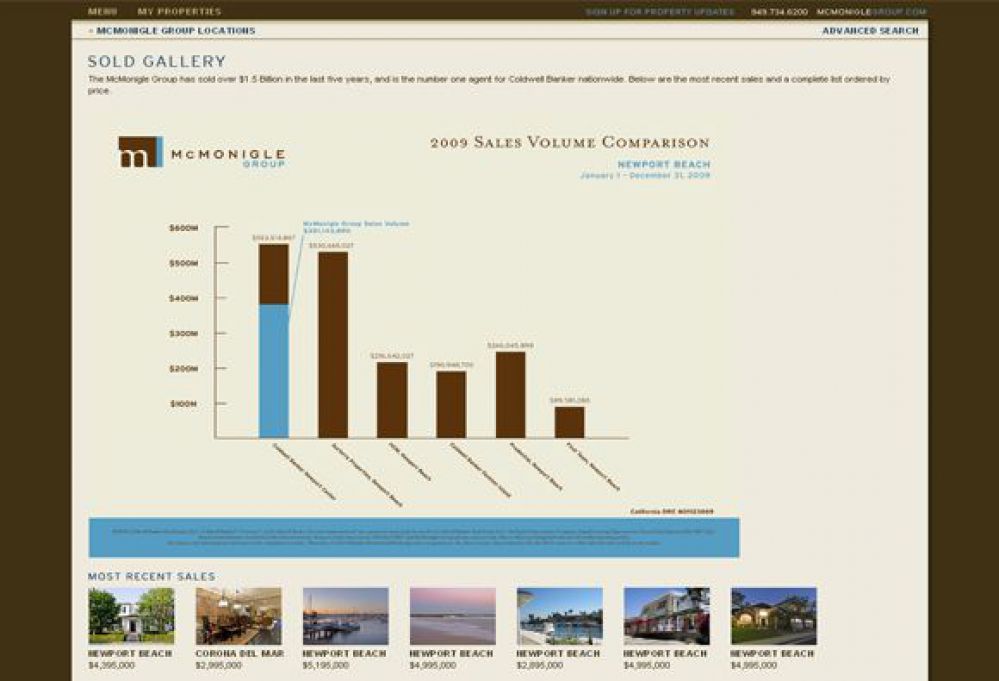Open the pink dusk beach thumbnail
Viewport: 999px width, 681px height.
452,616
